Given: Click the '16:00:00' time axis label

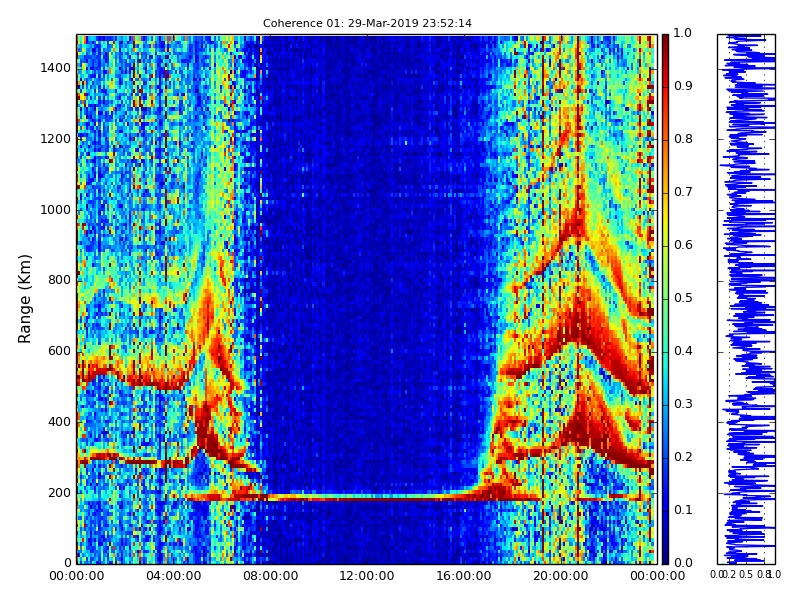Looking at the screenshot, I should (464, 576).
